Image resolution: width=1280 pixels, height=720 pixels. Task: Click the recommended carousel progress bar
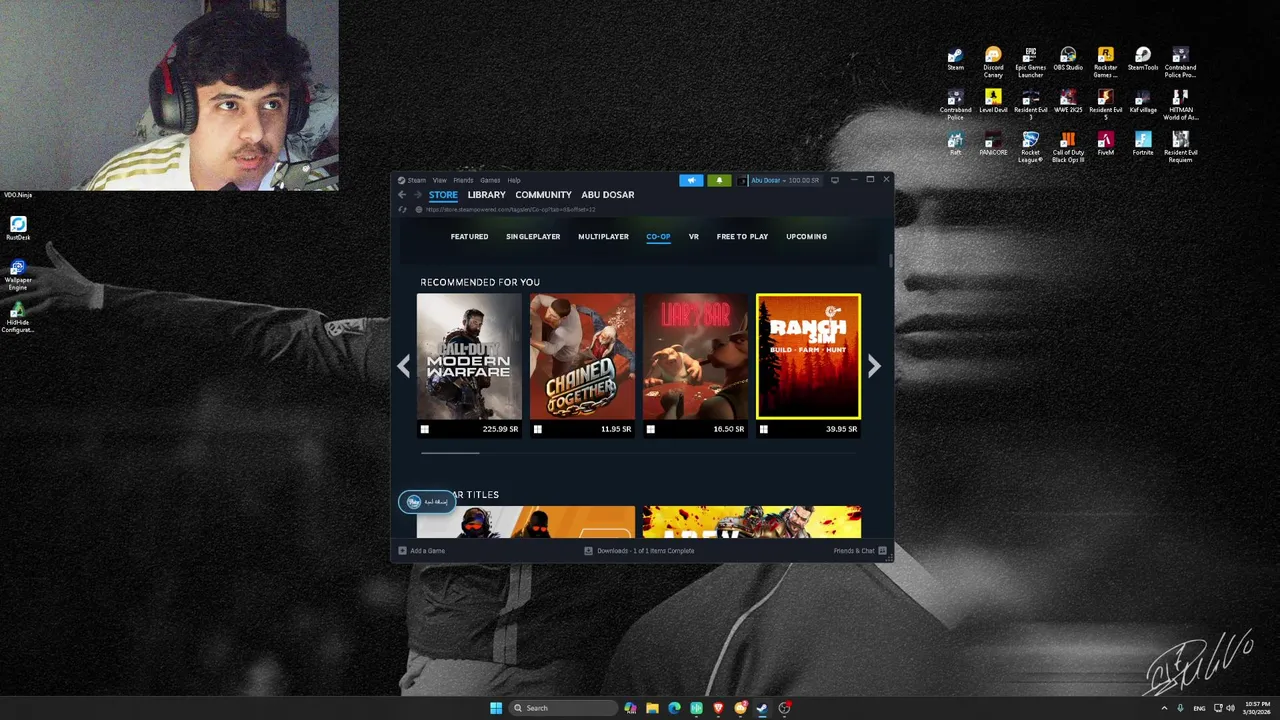point(638,453)
